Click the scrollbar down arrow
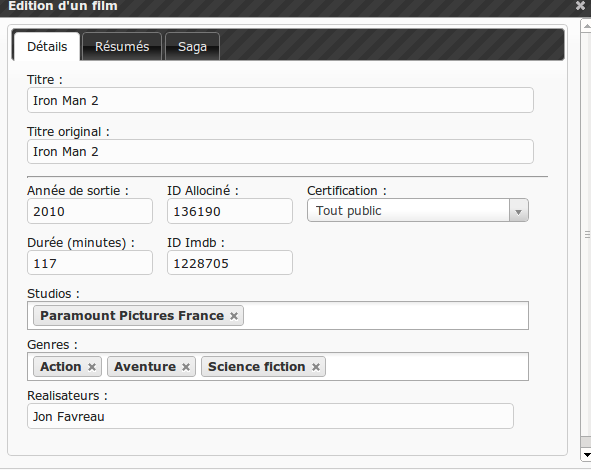The height and width of the screenshot is (470, 591). pos(586,455)
